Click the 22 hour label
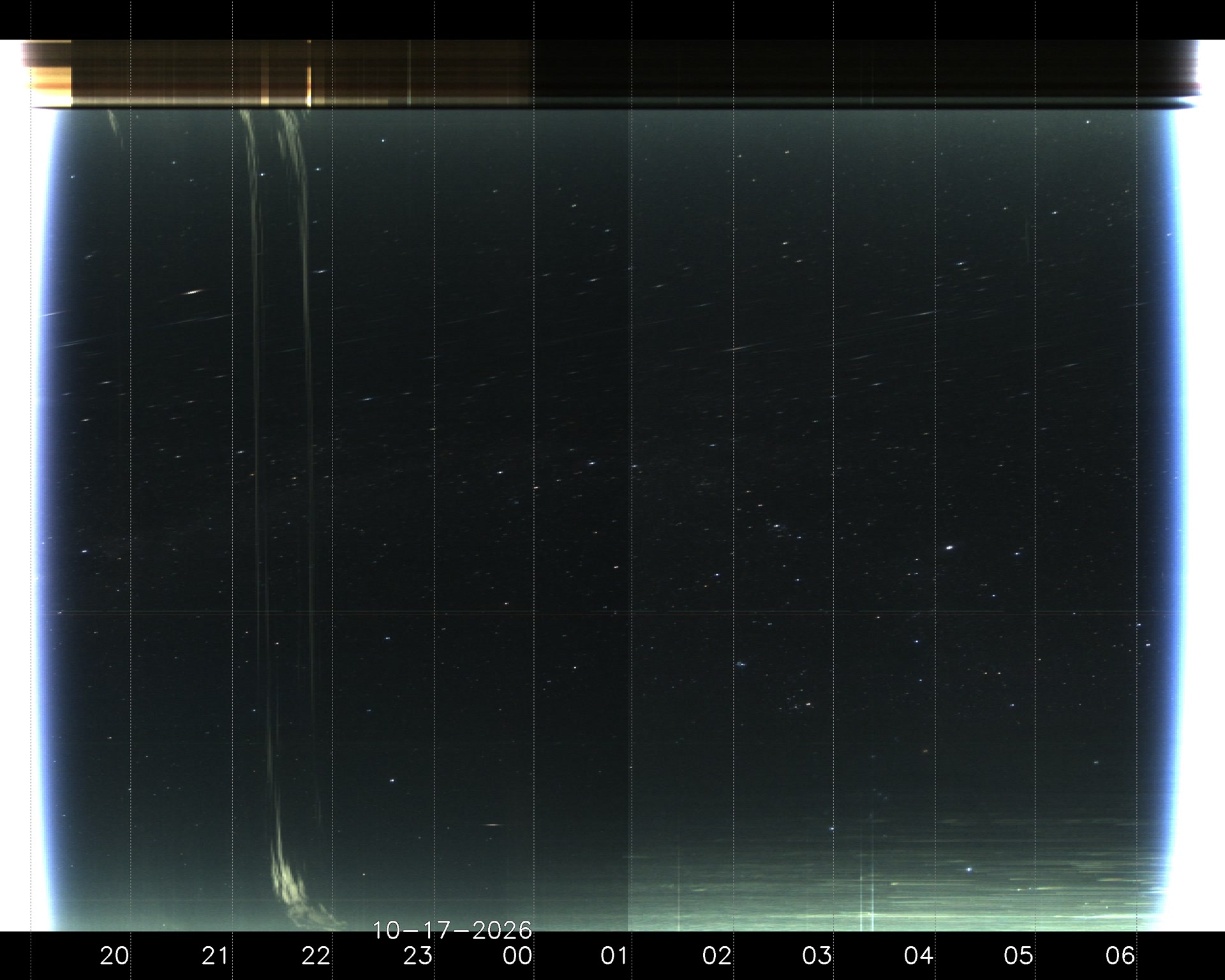This screenshot has height=980, width=1225. (316, 955)
